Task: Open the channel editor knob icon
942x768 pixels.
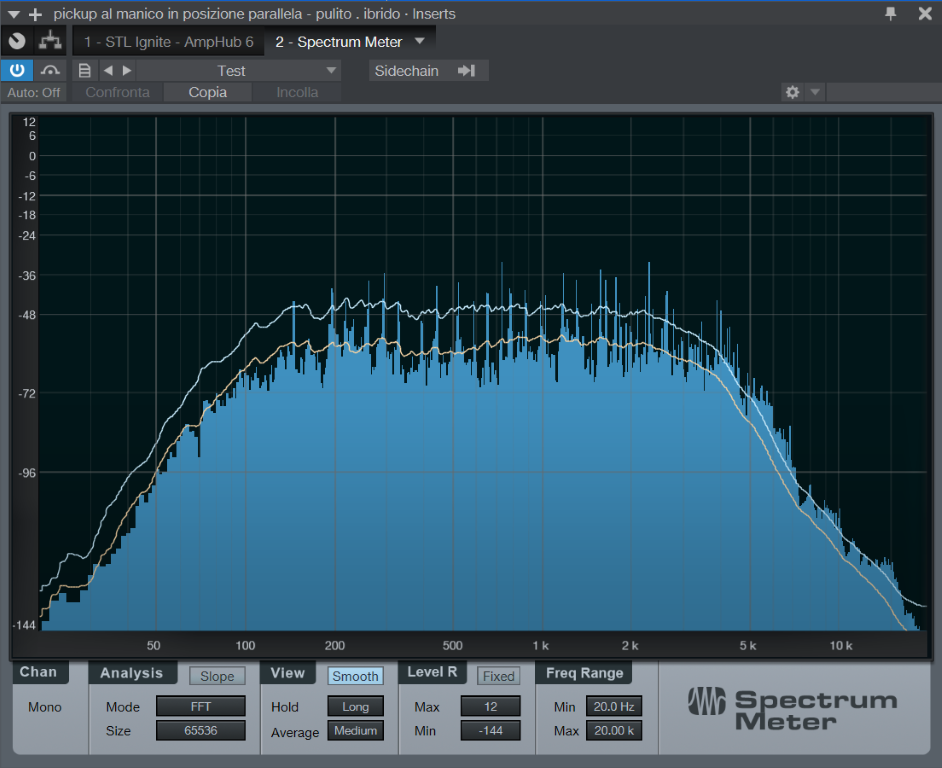Action: point(17,41)
